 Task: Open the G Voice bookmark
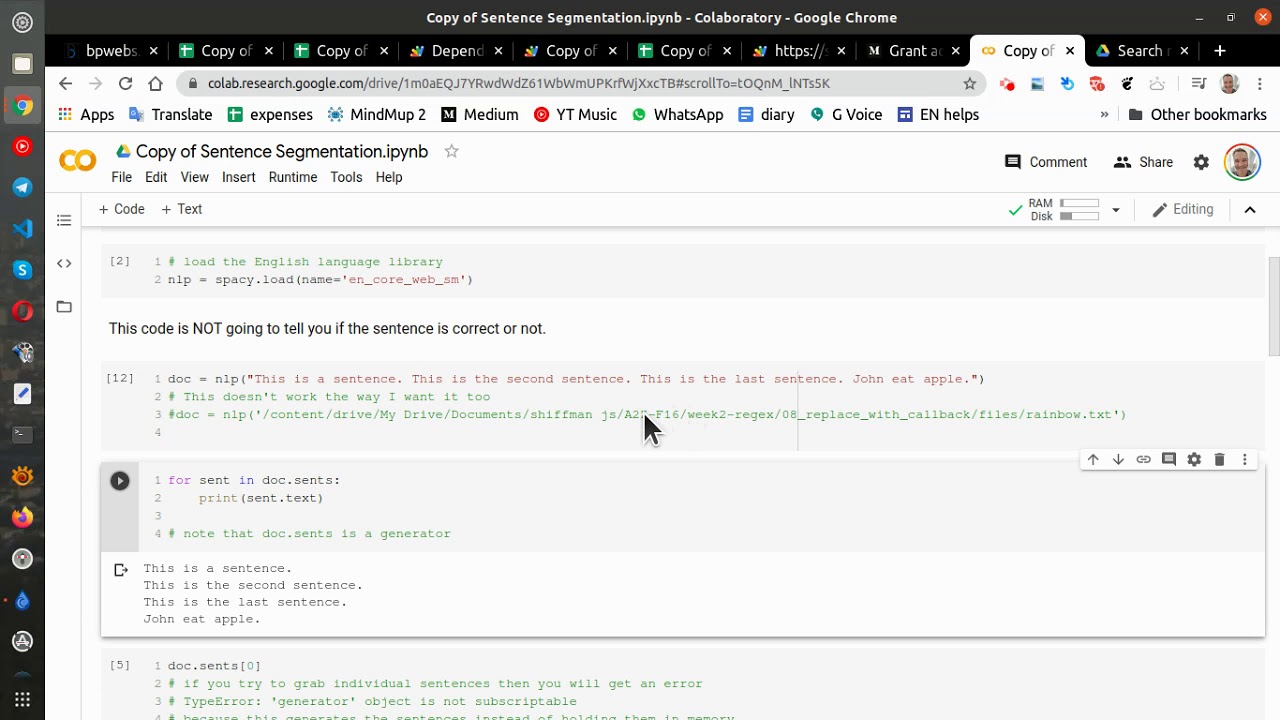click(x=845, y=114)
